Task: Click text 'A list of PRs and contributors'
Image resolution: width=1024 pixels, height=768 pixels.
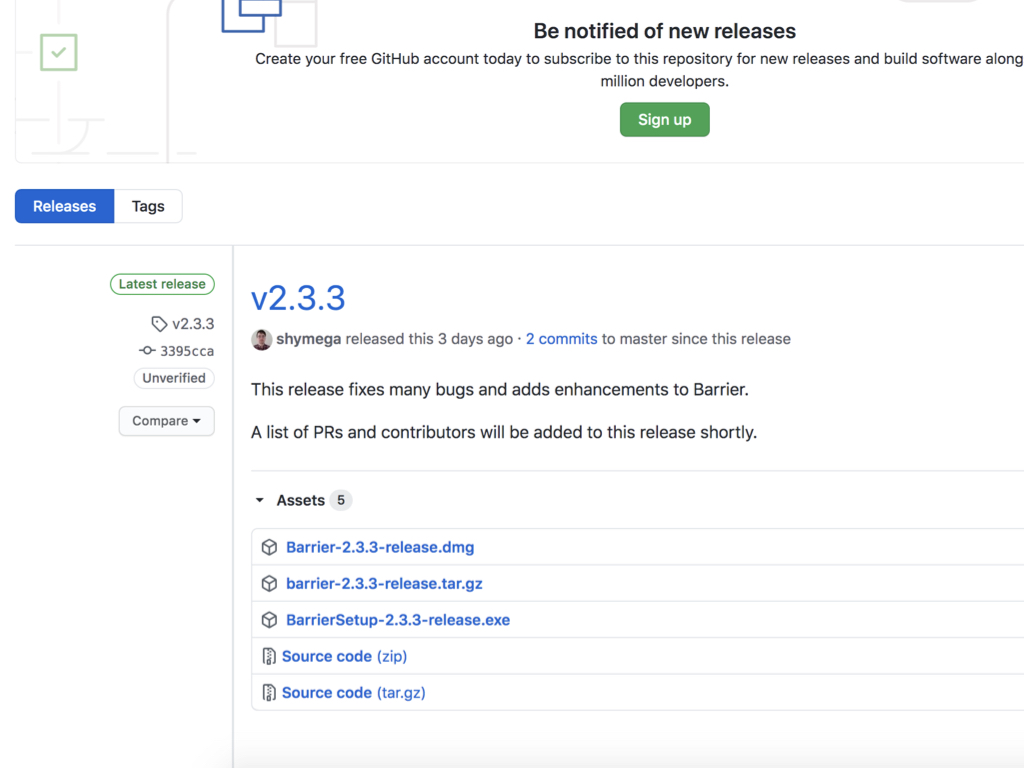Action: tap(363, 432)
